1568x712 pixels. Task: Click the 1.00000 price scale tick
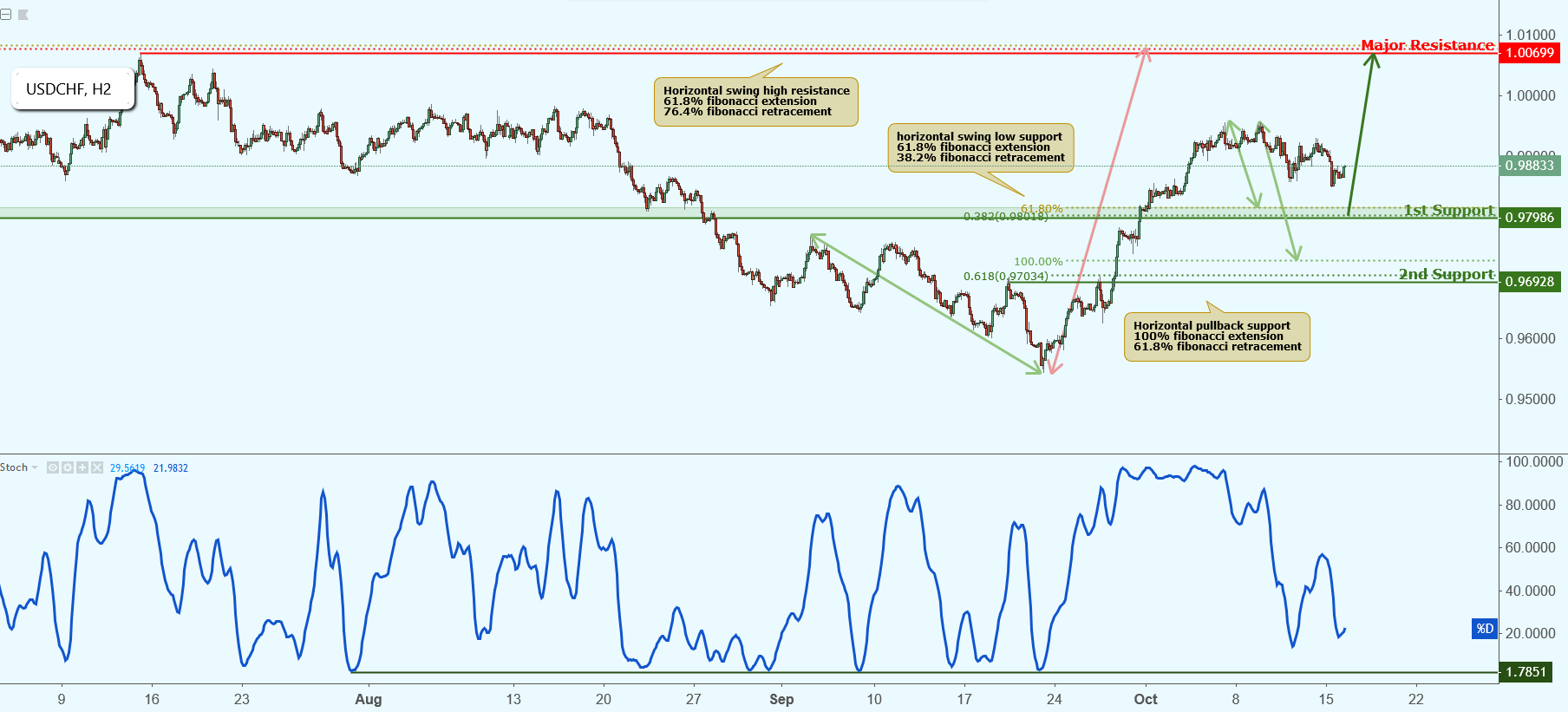(x=1531, y=96)
